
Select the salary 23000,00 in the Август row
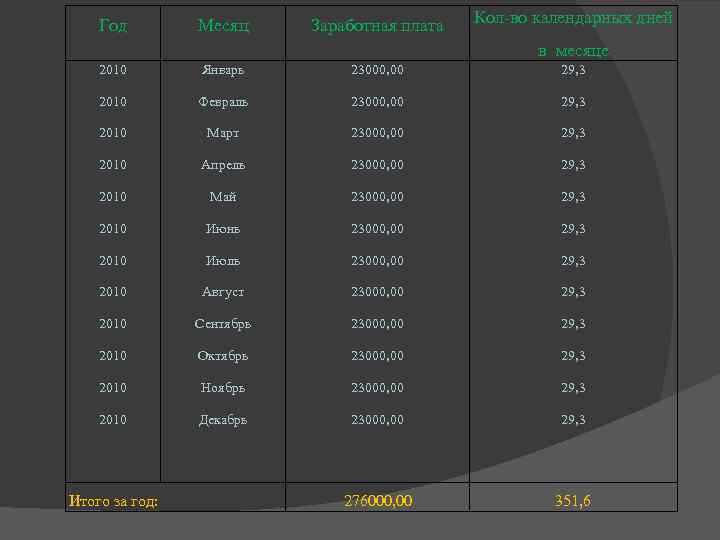[377, 292]
